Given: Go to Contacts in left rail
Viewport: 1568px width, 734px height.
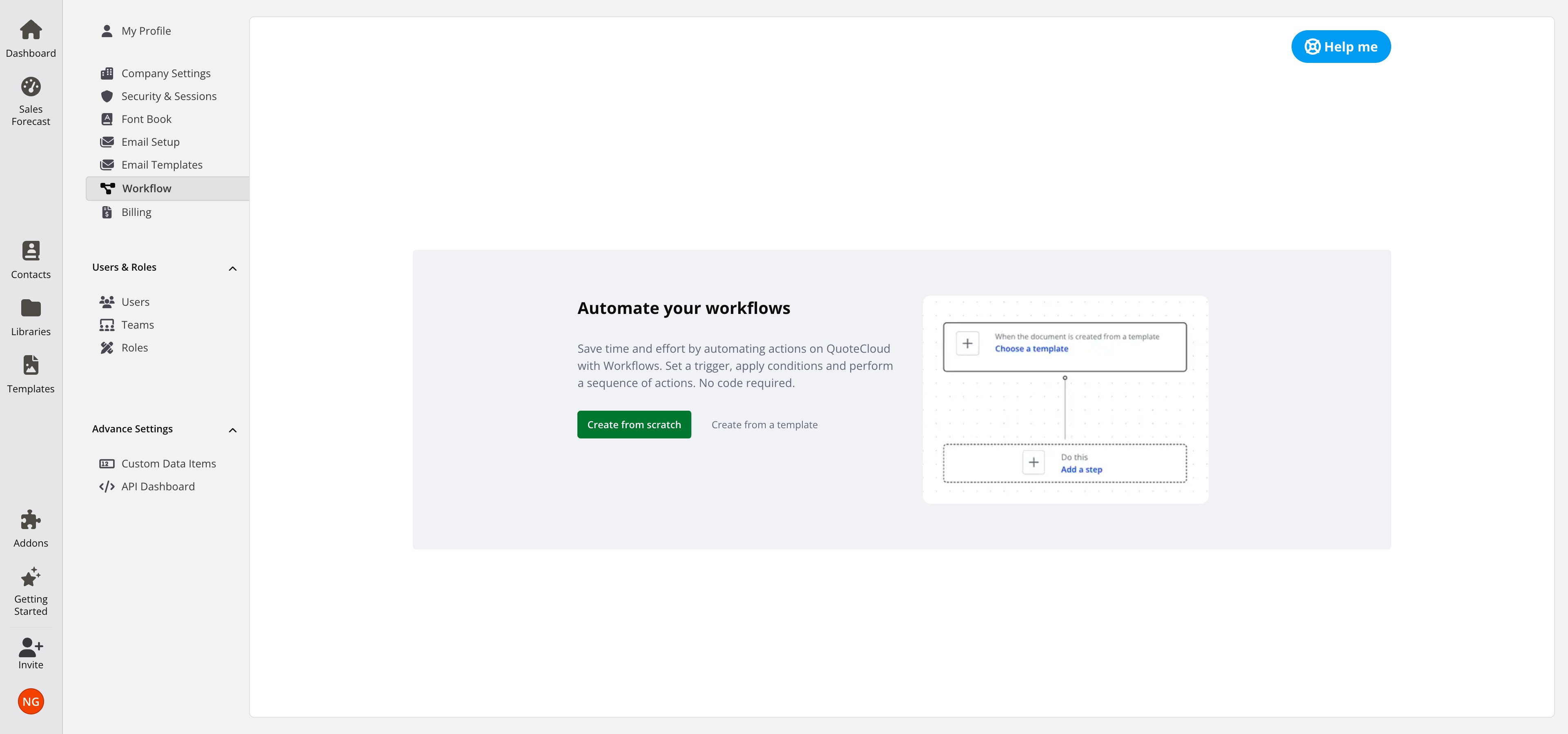Looking at the screenshot, I should pyautogui.click(x=31, y=251).
